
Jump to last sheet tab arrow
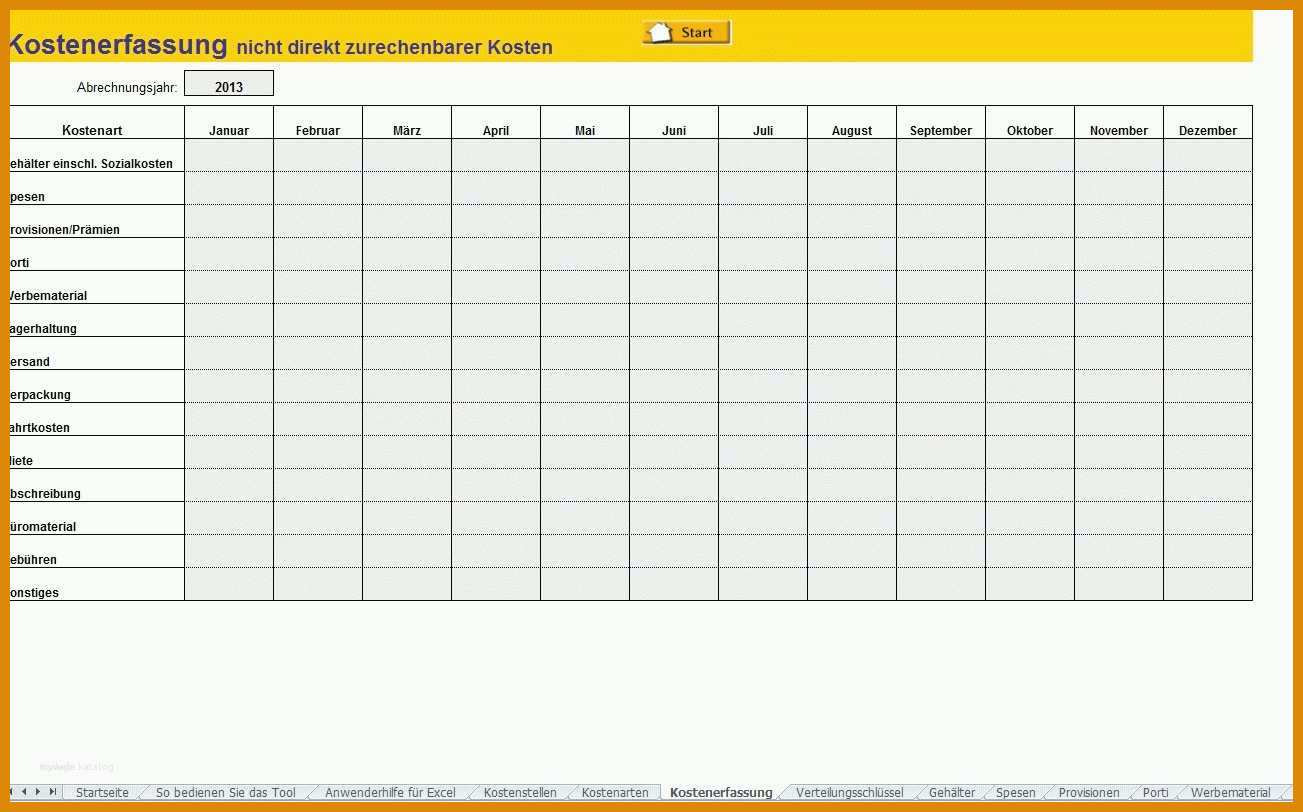click(x=53, y=791)
